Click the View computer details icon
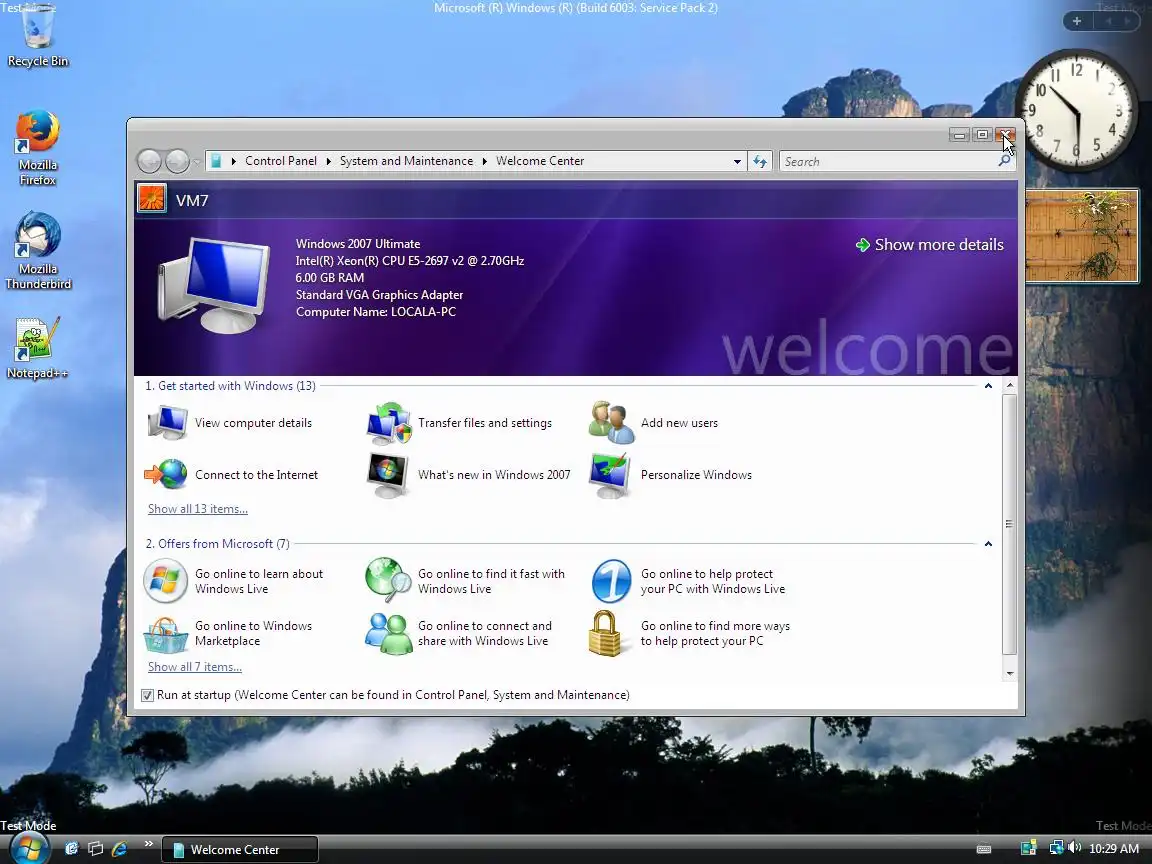This screenshot has width=1152, height=864. click(x=168, y=423)
